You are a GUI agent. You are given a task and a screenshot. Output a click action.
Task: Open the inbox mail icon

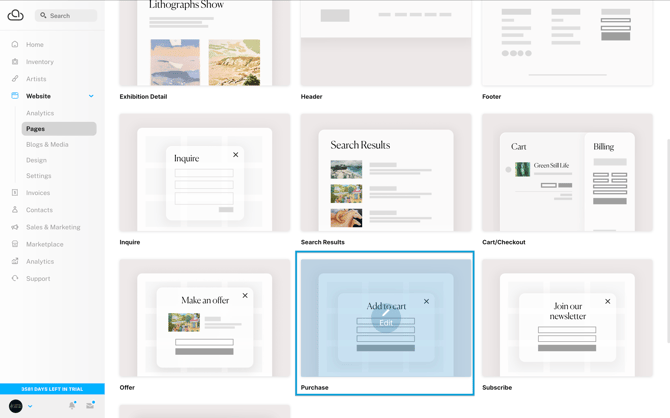[90, 405]
